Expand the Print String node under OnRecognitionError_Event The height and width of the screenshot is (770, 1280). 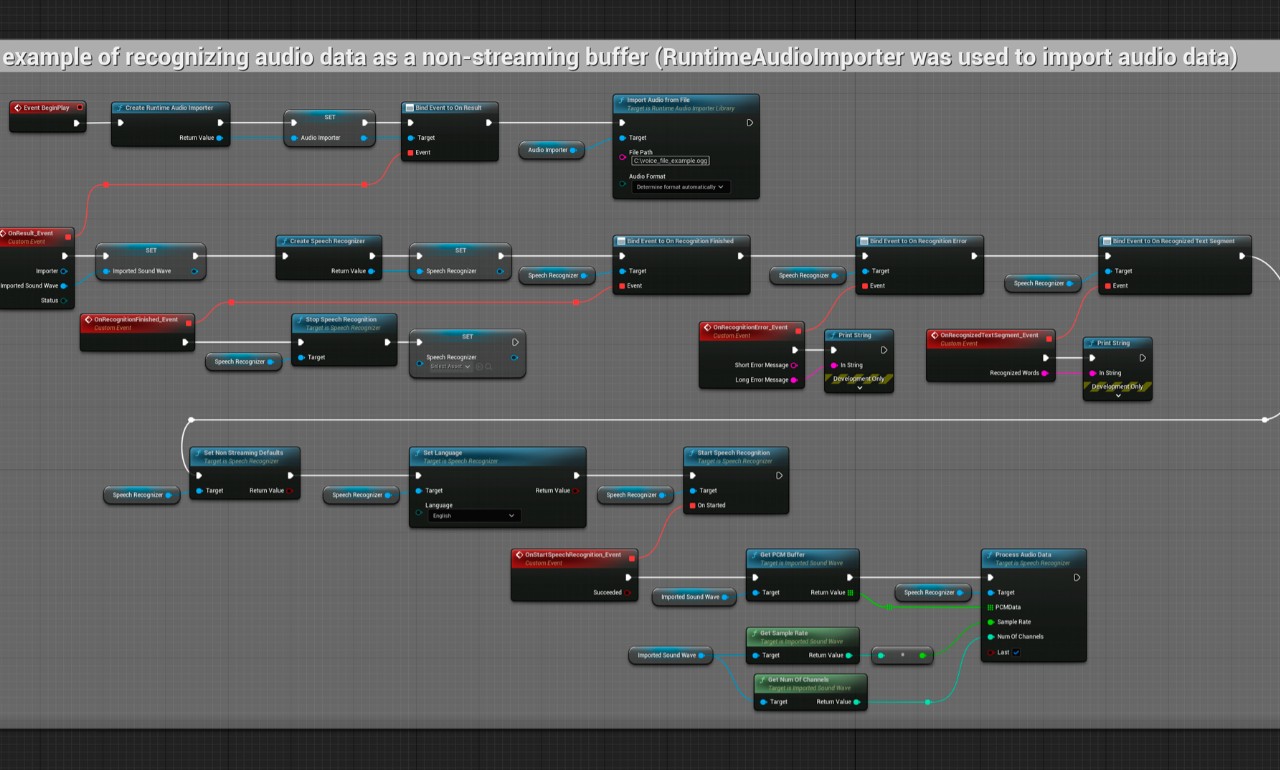[x=859, y=387]
